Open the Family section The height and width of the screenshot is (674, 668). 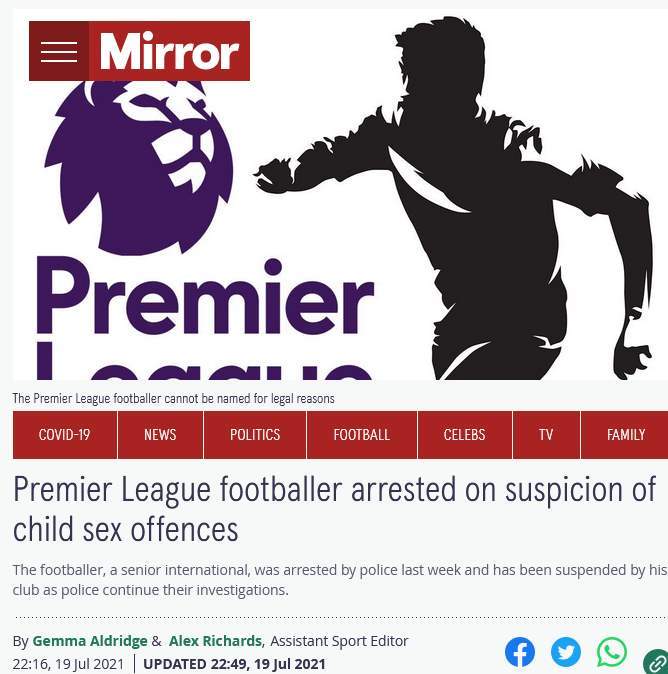(x=625, y=435)
